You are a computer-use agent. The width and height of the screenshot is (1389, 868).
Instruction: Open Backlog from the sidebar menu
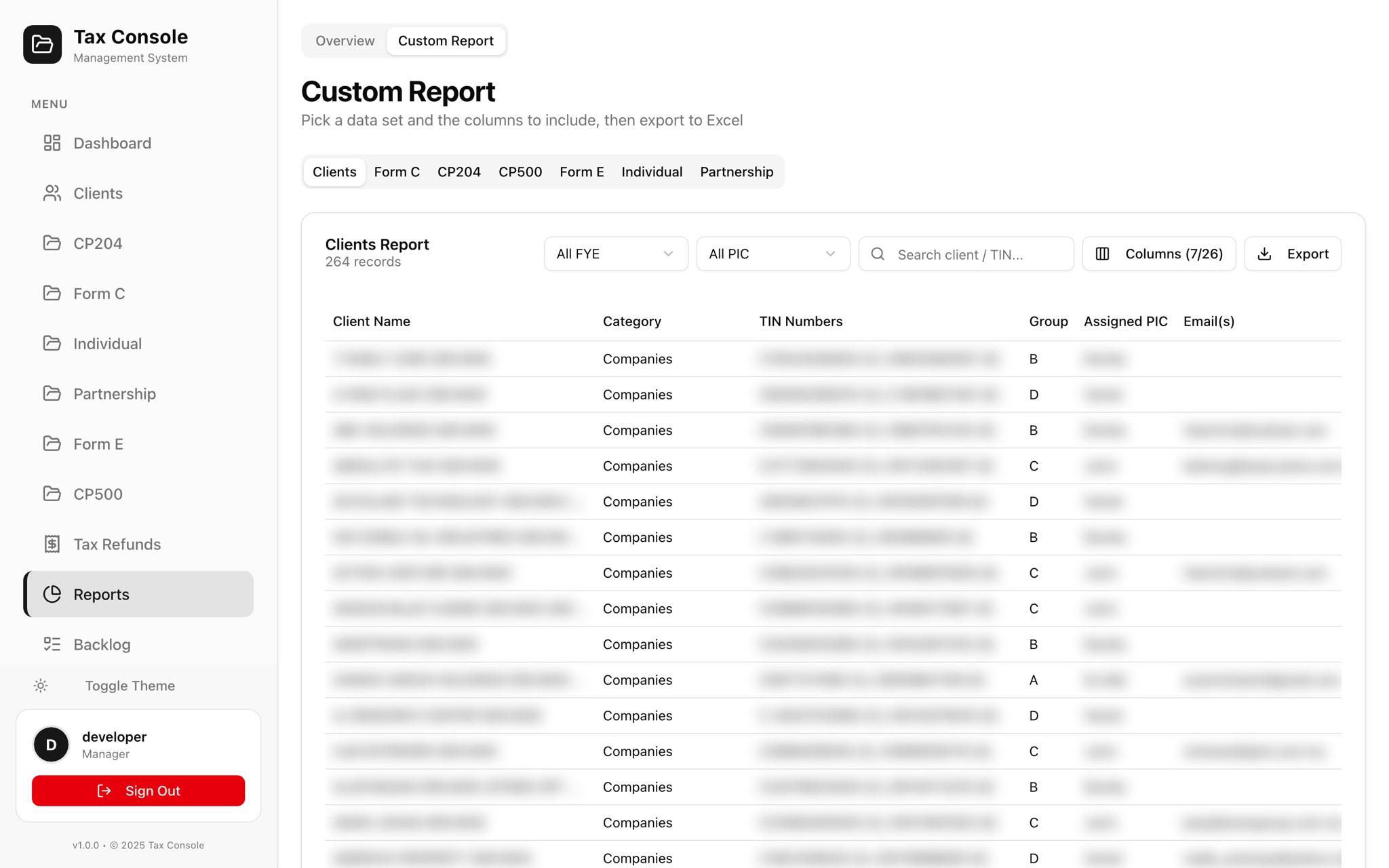click(138, 645)
